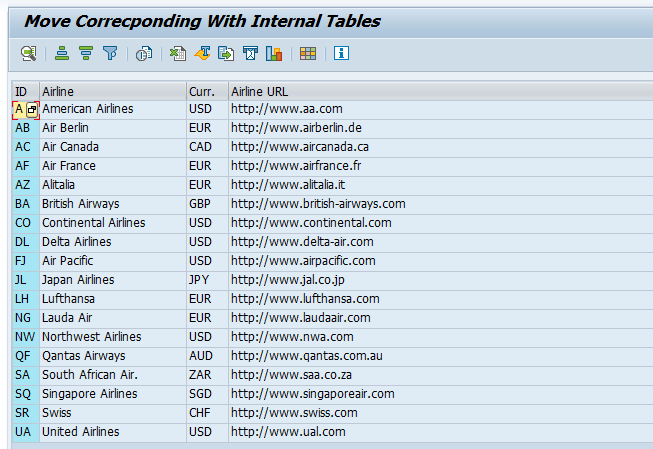Display the bar chart graphic
The width and height of the screenshot is (653, 449).
[x=274, y=53]
